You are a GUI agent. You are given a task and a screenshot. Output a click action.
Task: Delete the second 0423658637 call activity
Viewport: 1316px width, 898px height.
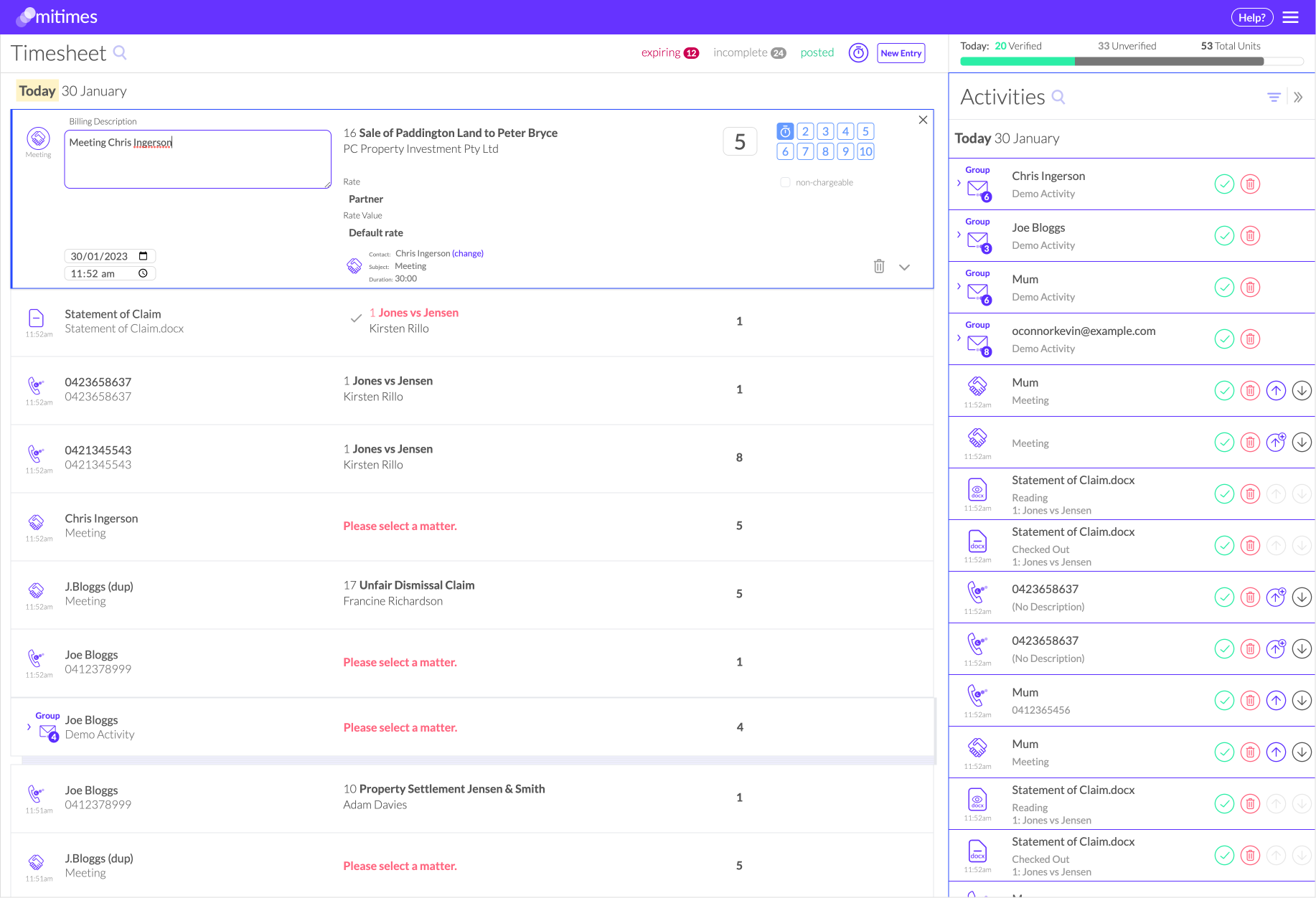[x=1250, y=649]
